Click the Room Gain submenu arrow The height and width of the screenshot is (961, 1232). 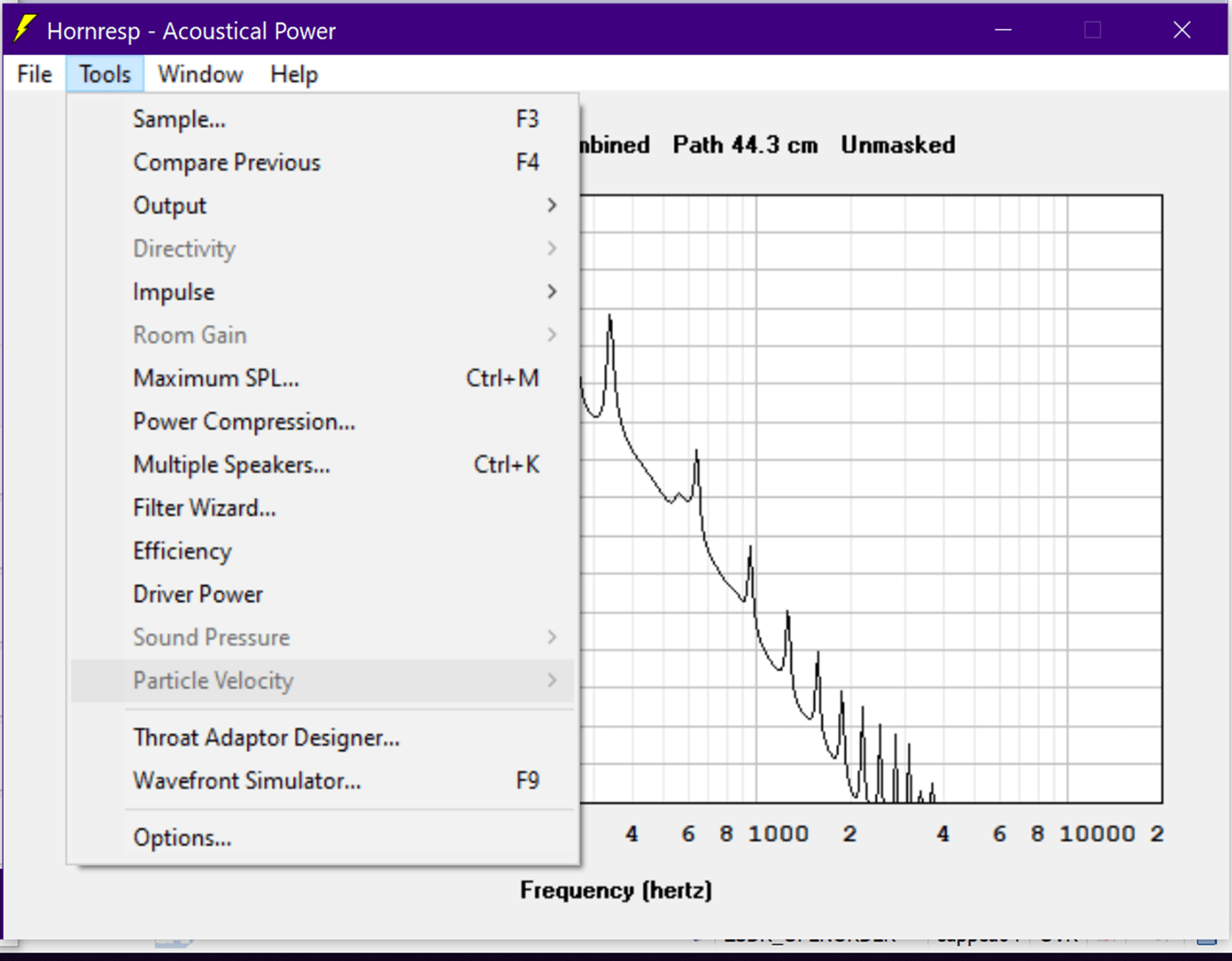pyautogui.click(x=551, y=334)
